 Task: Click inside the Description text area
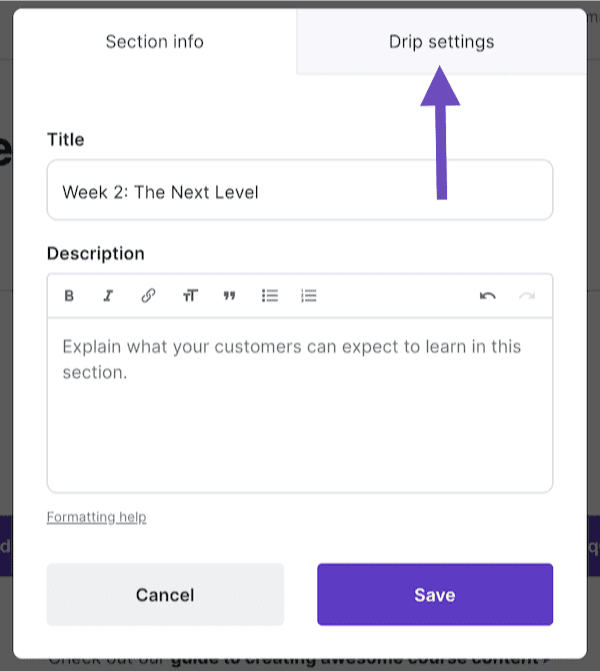(x=300, y=405)
